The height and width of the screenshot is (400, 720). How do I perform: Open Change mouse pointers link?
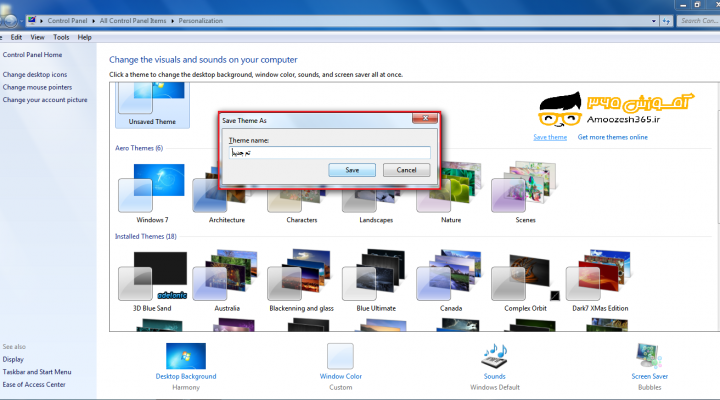click(37, 87)
